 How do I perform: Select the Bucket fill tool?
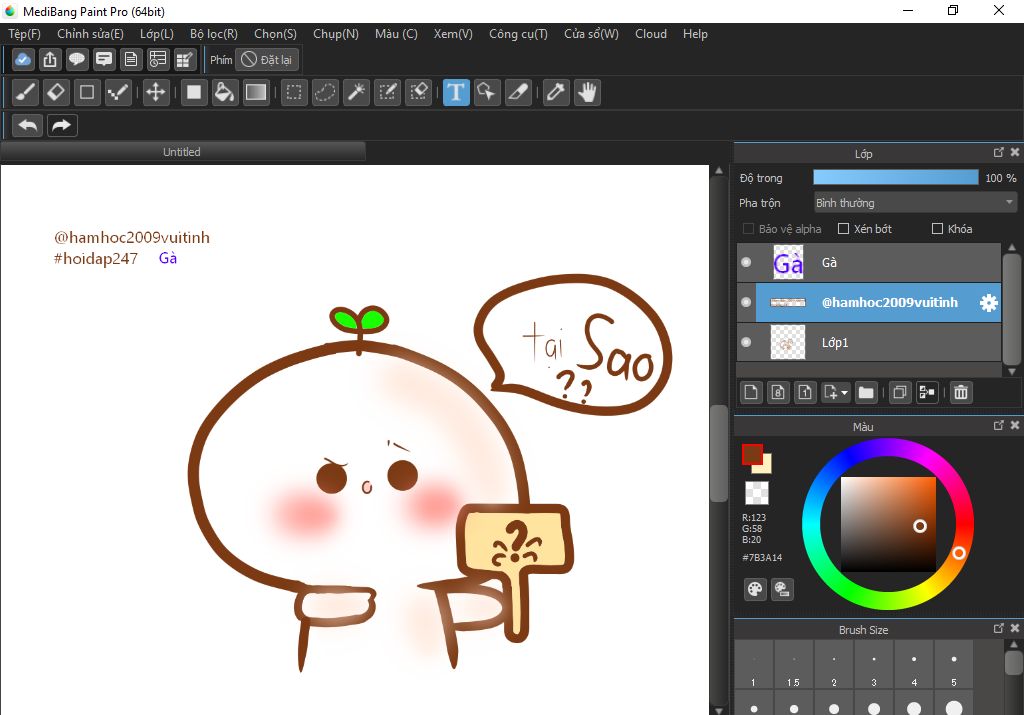coord(224,92)
